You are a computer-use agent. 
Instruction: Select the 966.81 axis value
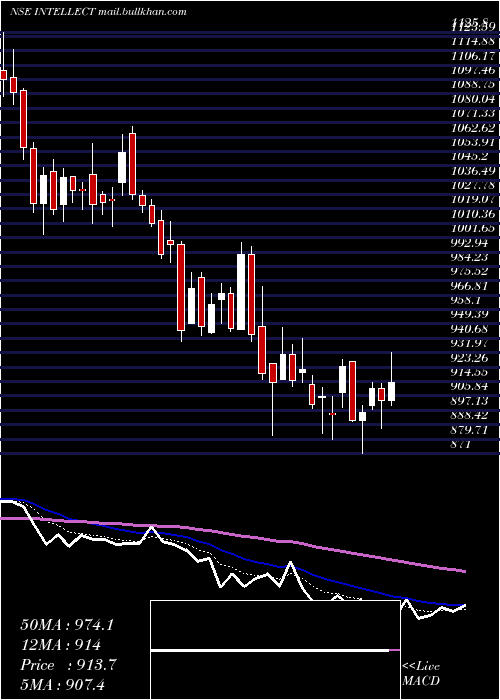[469, 286]
